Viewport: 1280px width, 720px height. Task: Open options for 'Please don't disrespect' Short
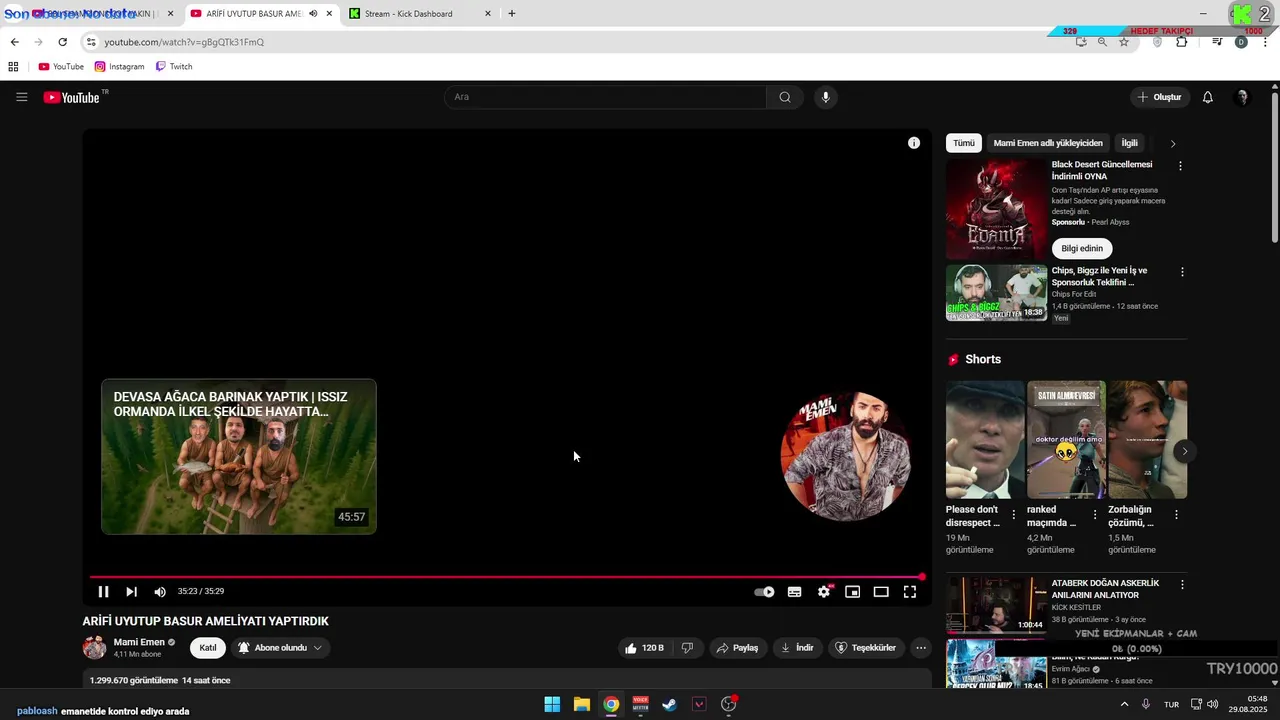click(x=1014, y=515)
